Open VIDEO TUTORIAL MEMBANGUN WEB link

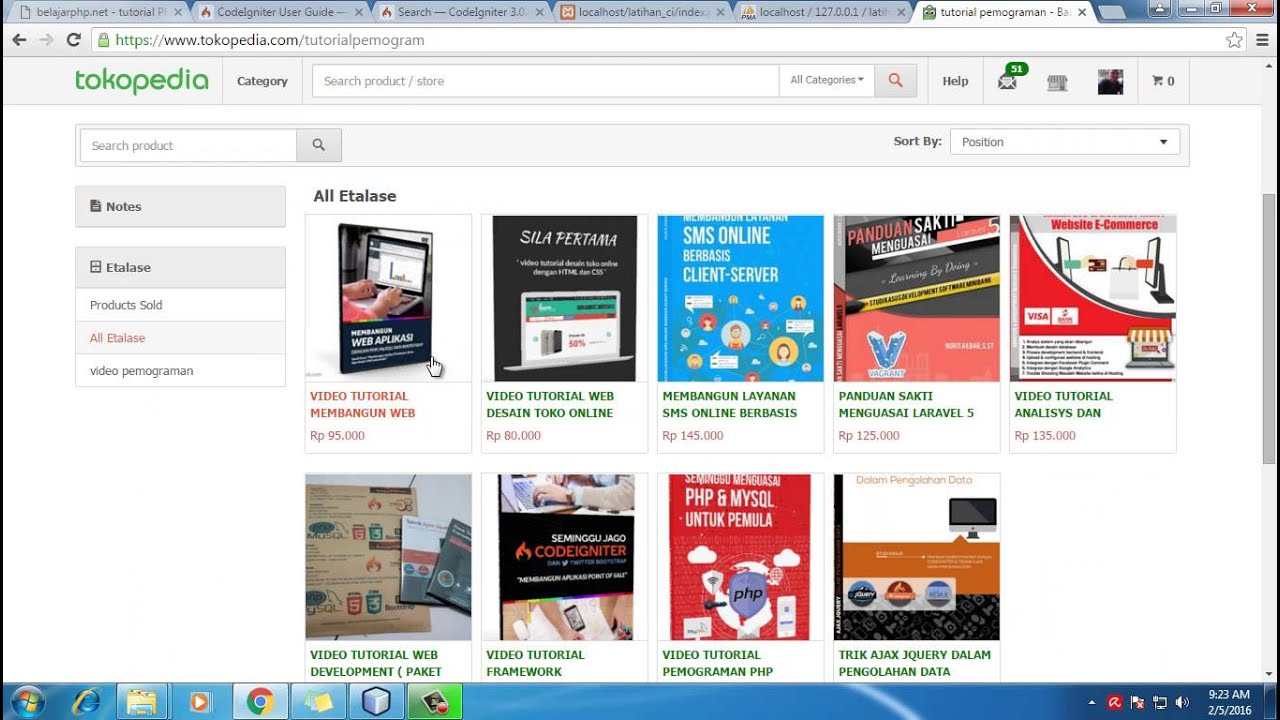pyautogui.click(x=362, y=404)
